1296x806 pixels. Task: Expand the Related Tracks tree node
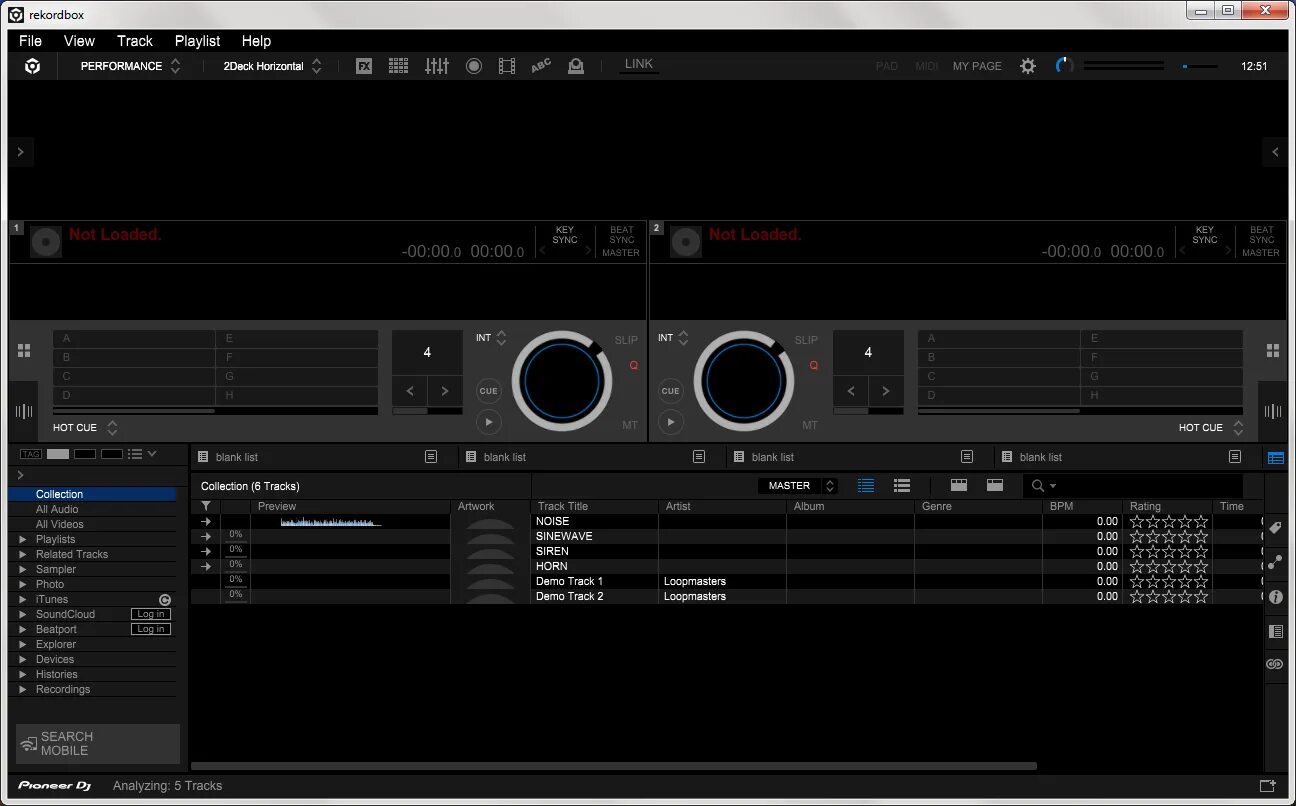tap(23, 554)
